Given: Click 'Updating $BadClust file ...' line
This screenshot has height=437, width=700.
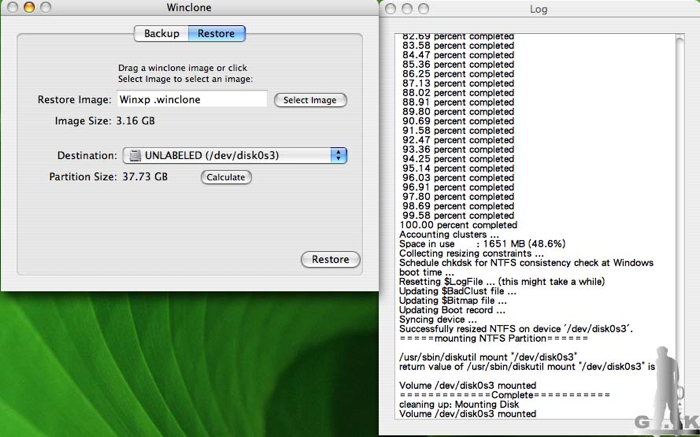Looking at the screenshot, I should 458,291.
